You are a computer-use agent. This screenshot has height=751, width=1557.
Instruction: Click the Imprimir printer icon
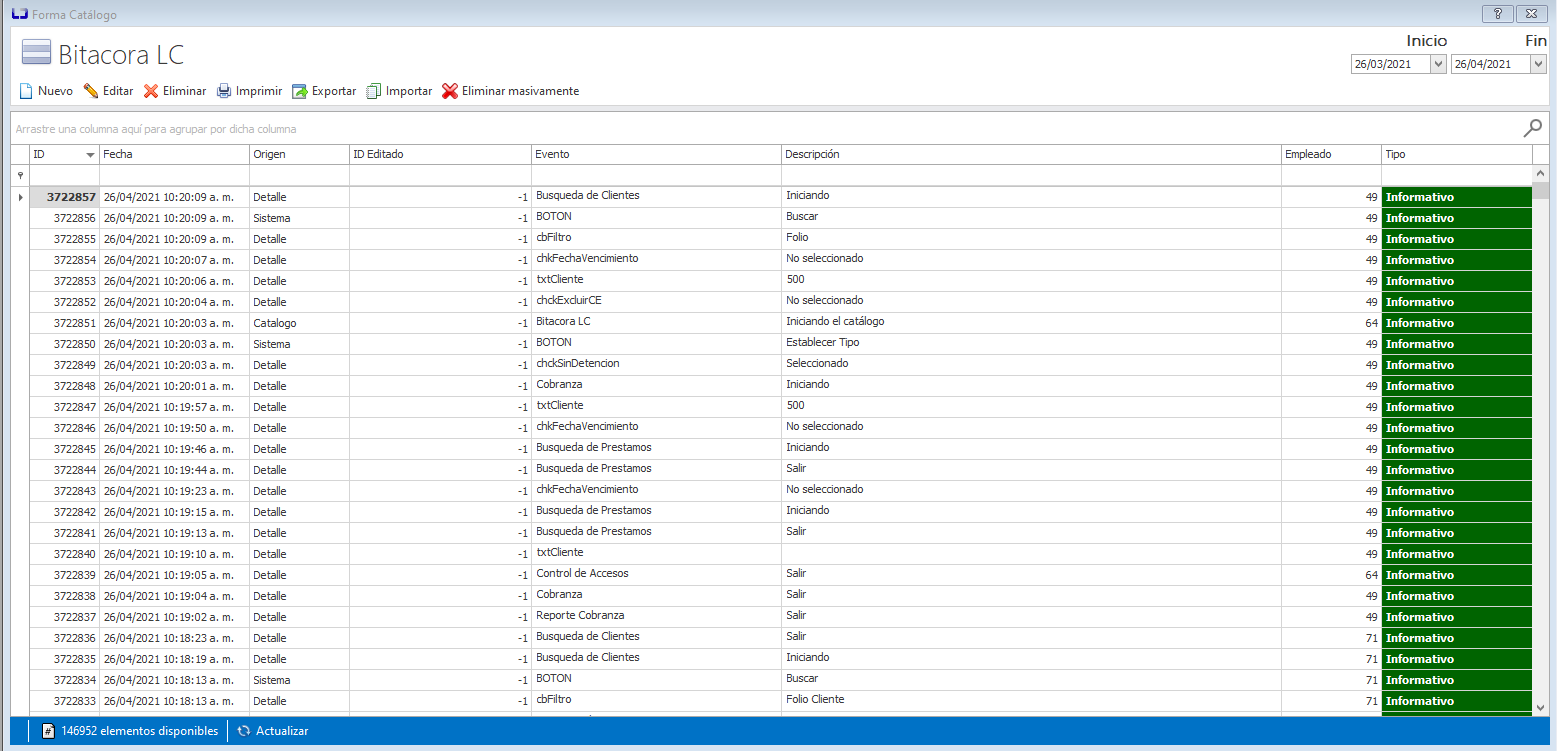pos(225,91)
